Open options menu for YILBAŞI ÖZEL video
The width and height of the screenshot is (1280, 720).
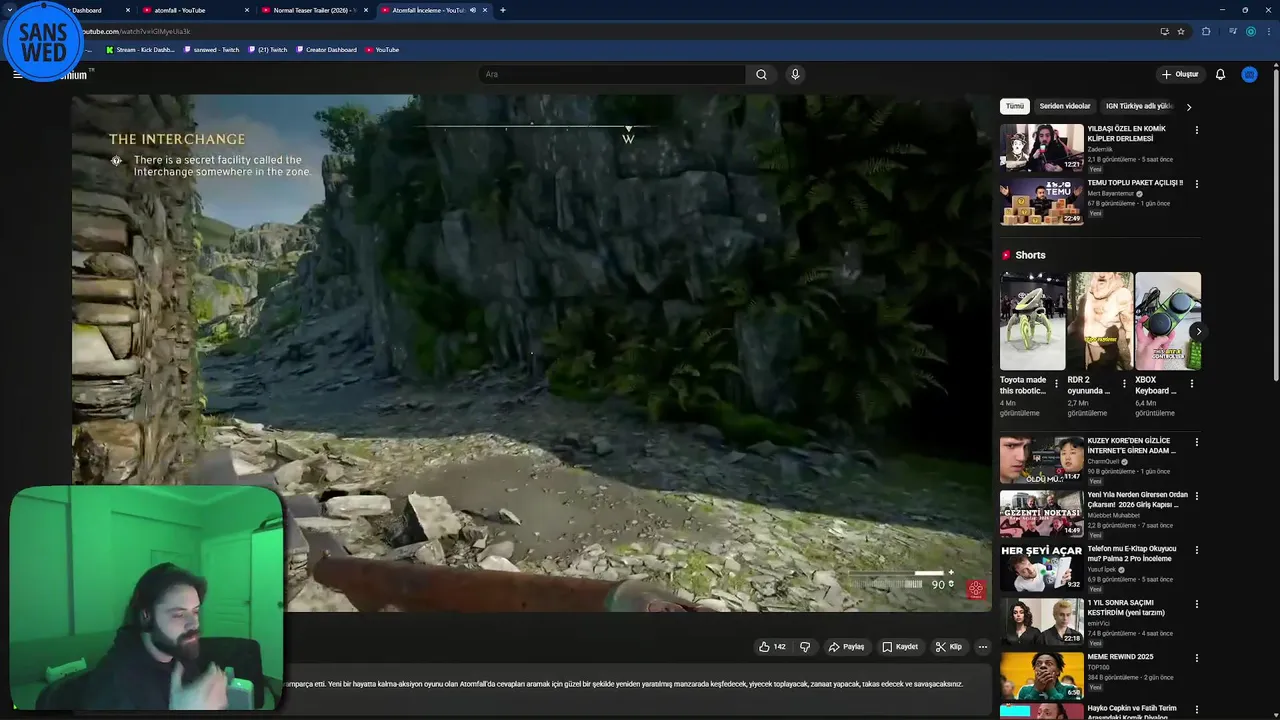1196,130
